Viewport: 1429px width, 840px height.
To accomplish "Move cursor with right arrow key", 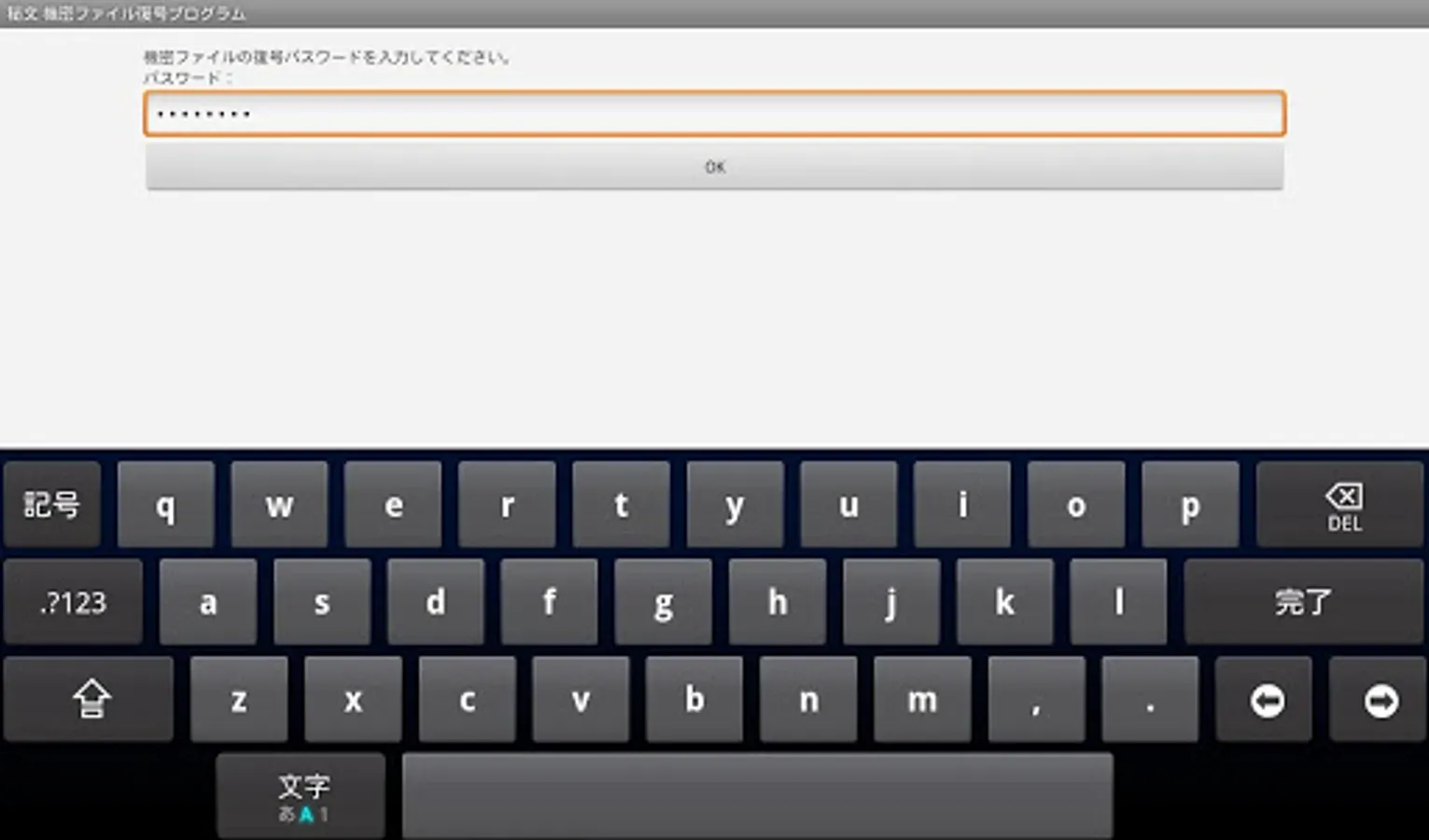I will click(1379, 699).
